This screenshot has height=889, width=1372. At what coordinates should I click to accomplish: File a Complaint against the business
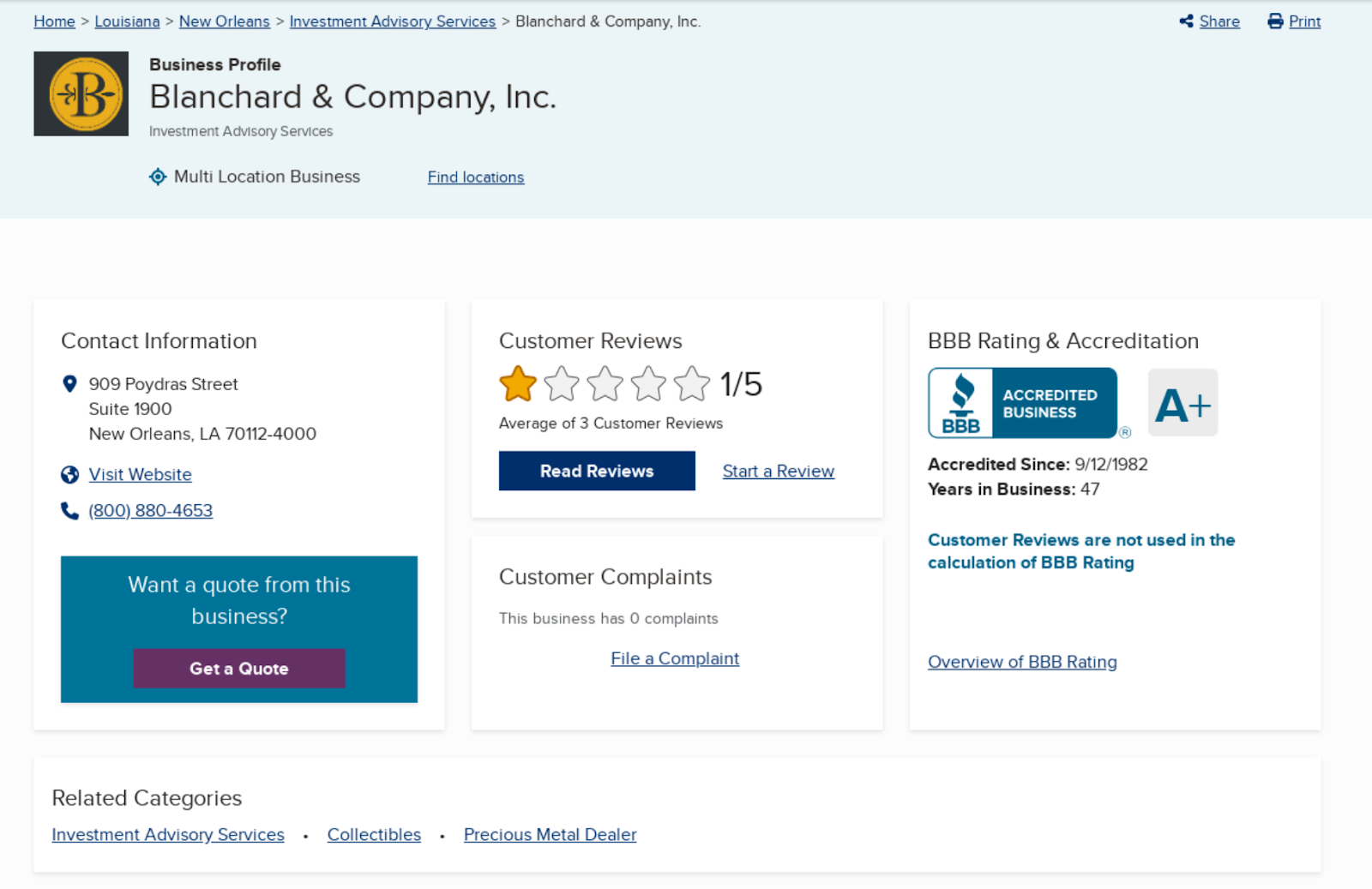[675, 658]
